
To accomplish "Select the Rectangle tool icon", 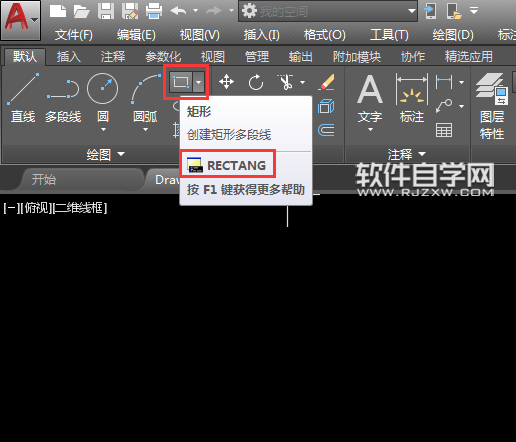I will click(181, 82).
